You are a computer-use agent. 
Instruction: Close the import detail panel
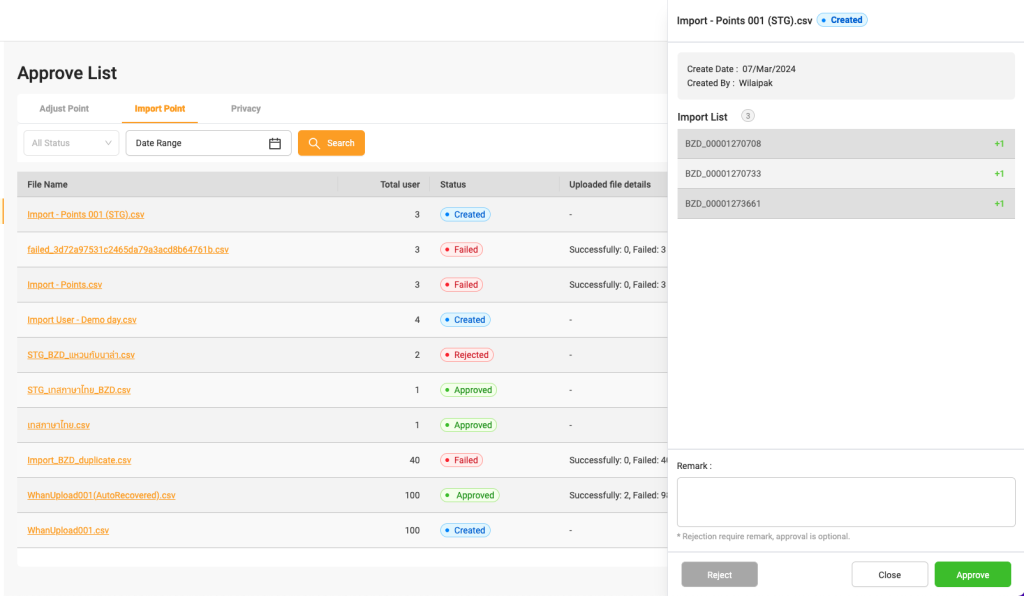pyautogui.click(x=889, y=575)
